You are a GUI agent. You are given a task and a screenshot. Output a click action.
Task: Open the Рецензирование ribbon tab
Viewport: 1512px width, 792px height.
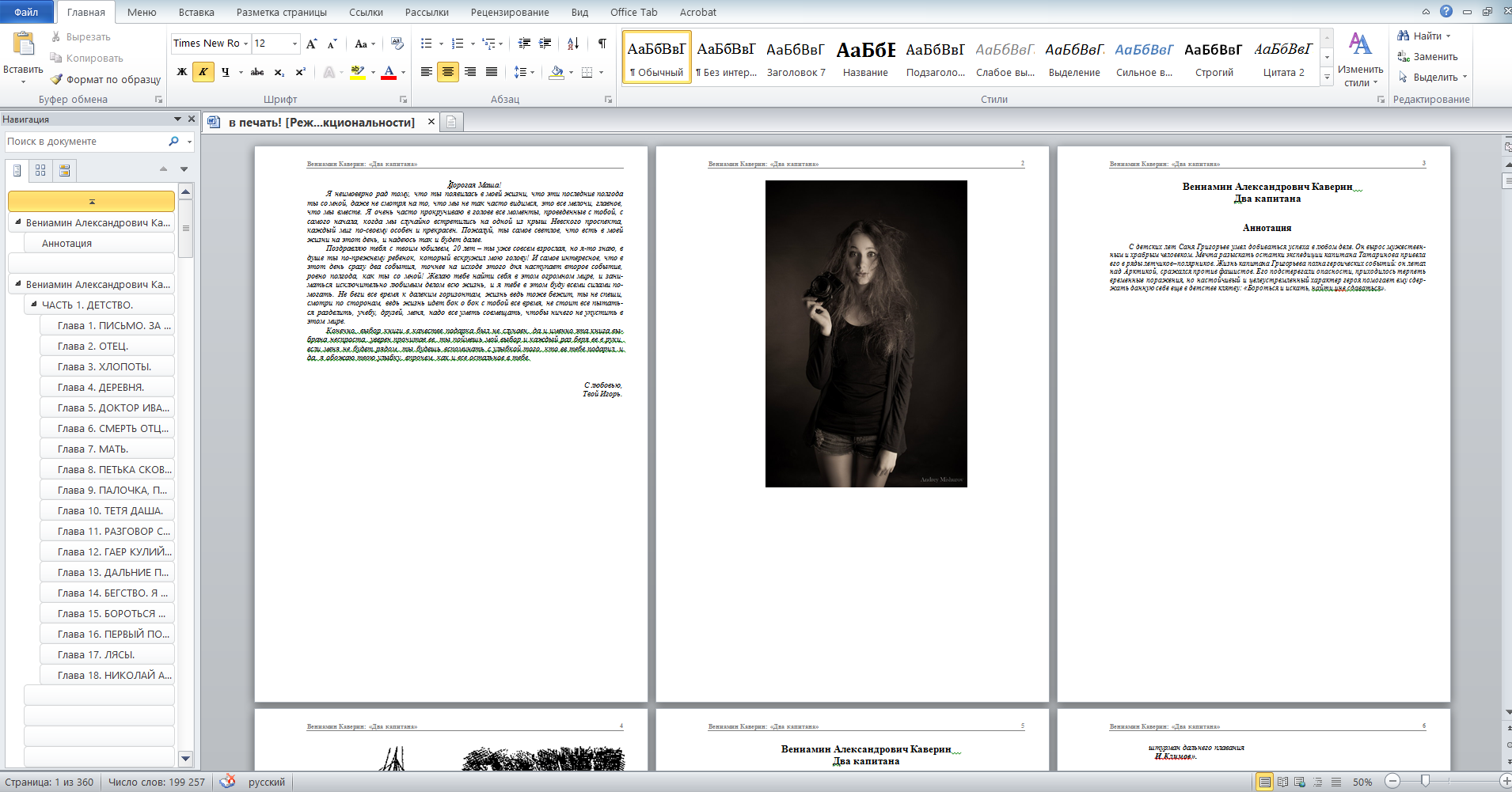pos(510,12)
